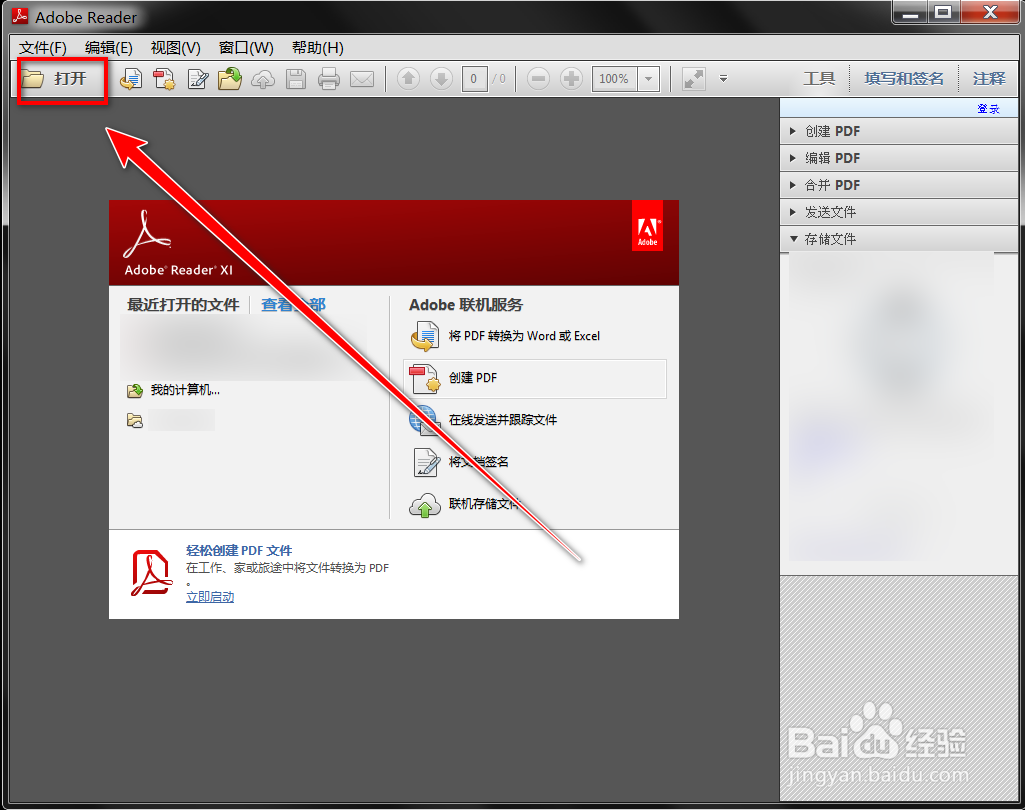This screenshot has height=810, width=1025.
Task: Collapse the 存储文件 panel
Action: tap(899, 239)
